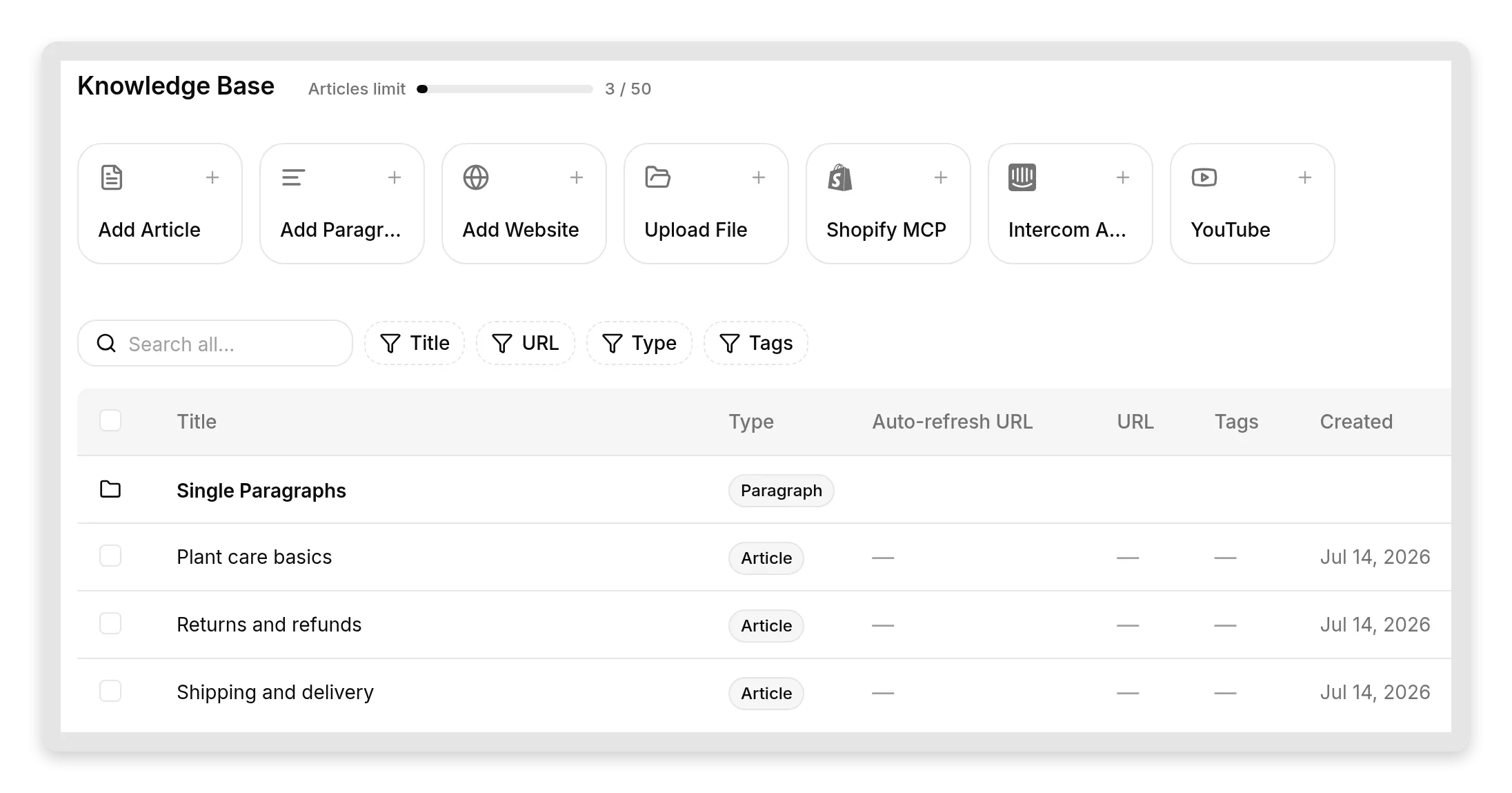Click the open folder icon for Upload File
The image size is (1512, 793).
(x=658, y=177)
